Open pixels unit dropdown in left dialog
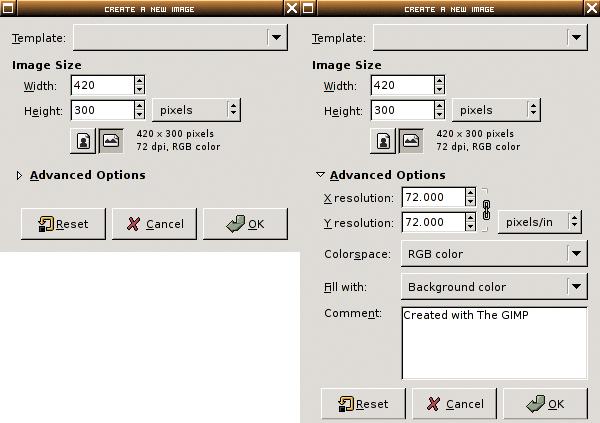 pos(196,110)
